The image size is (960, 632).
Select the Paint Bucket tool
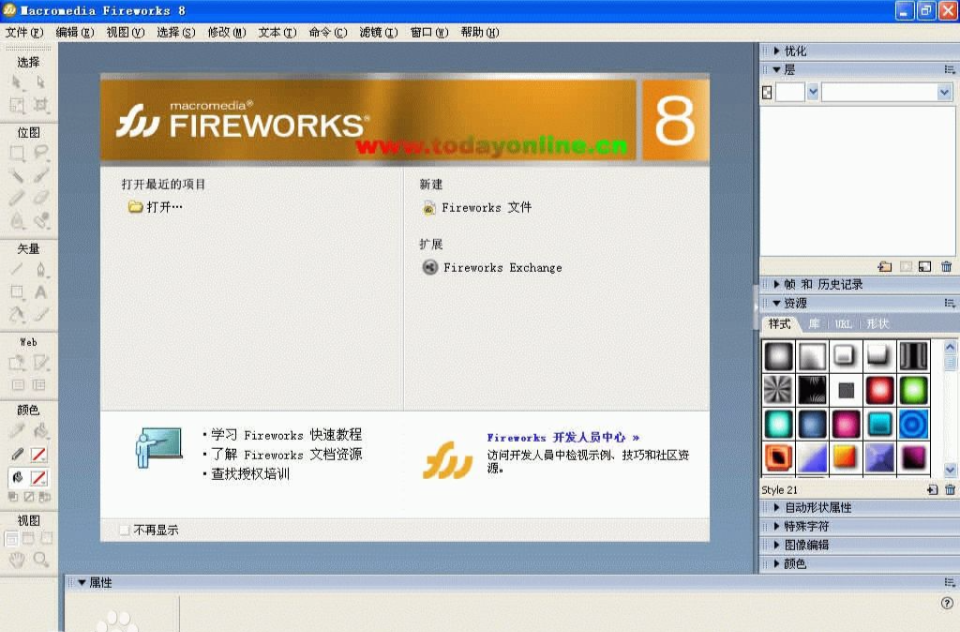(x=41, y=431)
